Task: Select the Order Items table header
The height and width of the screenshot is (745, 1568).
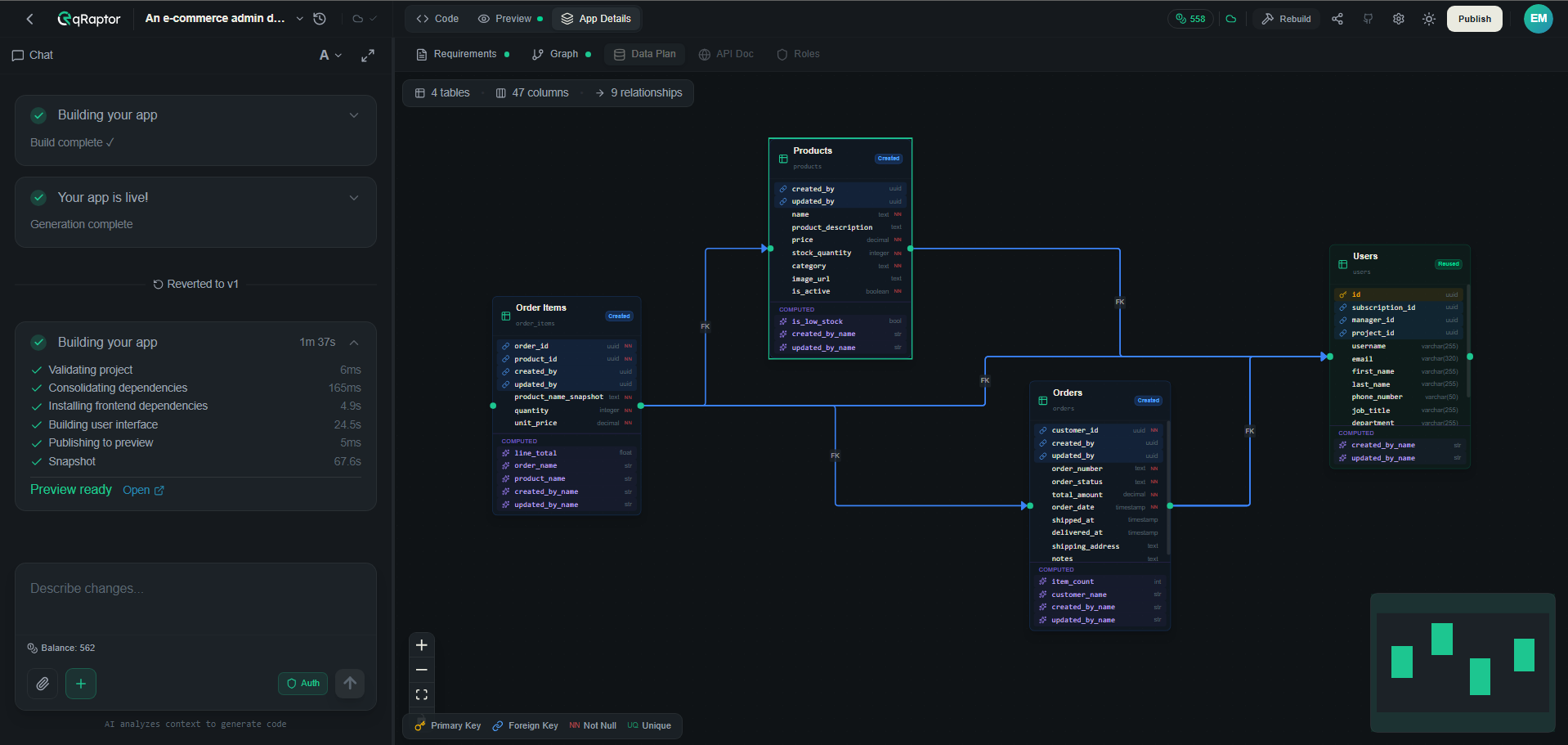Action: [567, 315]
